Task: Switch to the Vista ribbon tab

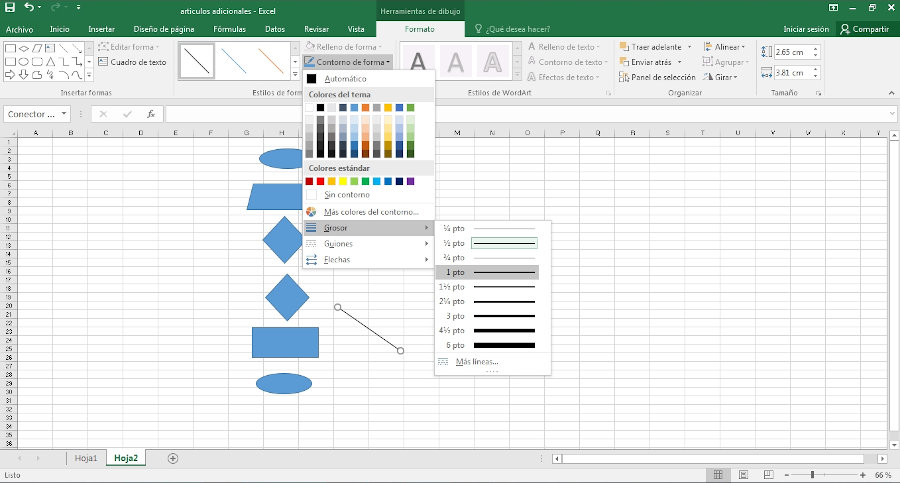Action: 356,29
